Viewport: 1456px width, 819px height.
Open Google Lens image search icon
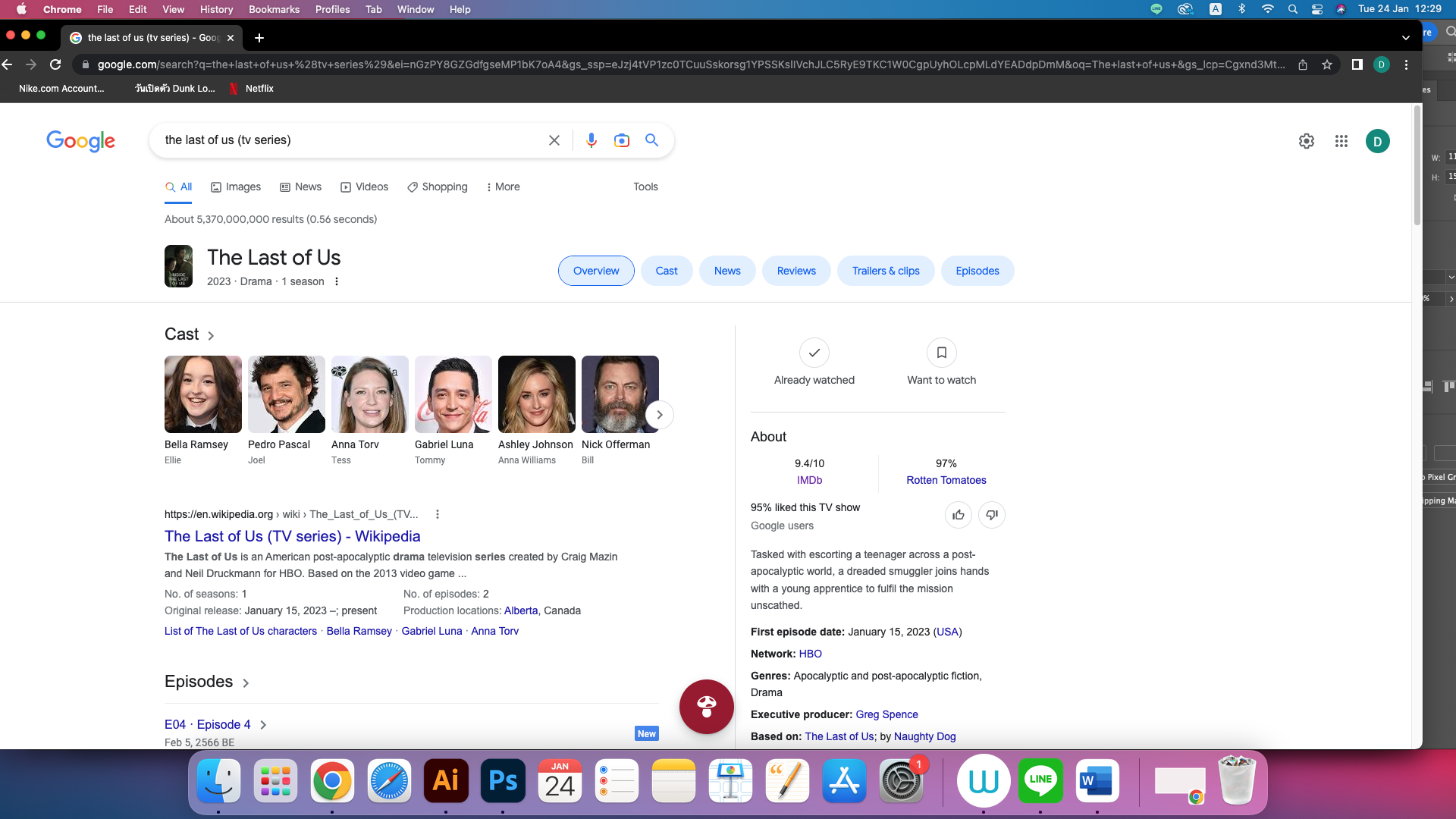click(x=622, y=140)
